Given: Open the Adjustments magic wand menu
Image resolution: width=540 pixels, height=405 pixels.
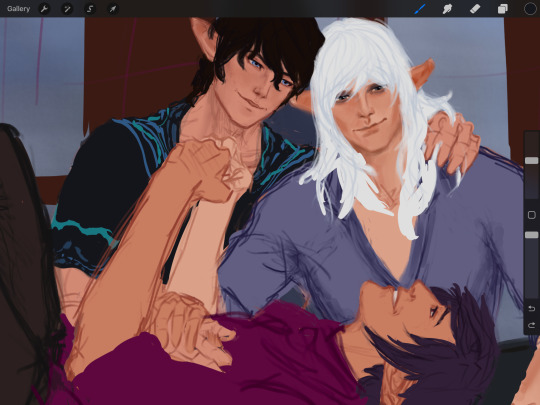Looking at the screenshot, I should [x=67, y=9].
